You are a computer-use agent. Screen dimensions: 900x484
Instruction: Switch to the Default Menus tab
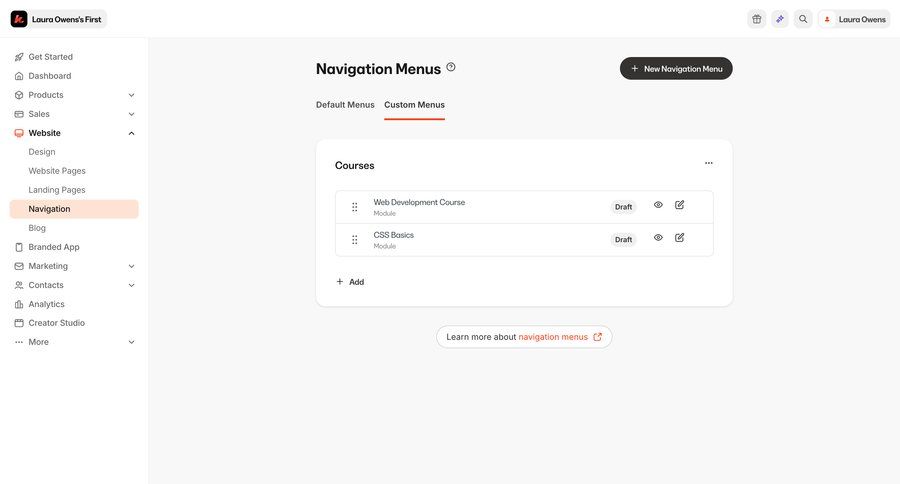pos(345,104)
